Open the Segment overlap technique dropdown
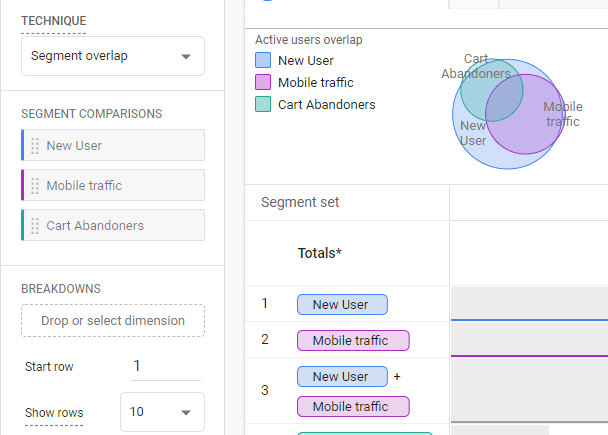The height and width of the screenshot is (435, 608). (x=113, y=57)
